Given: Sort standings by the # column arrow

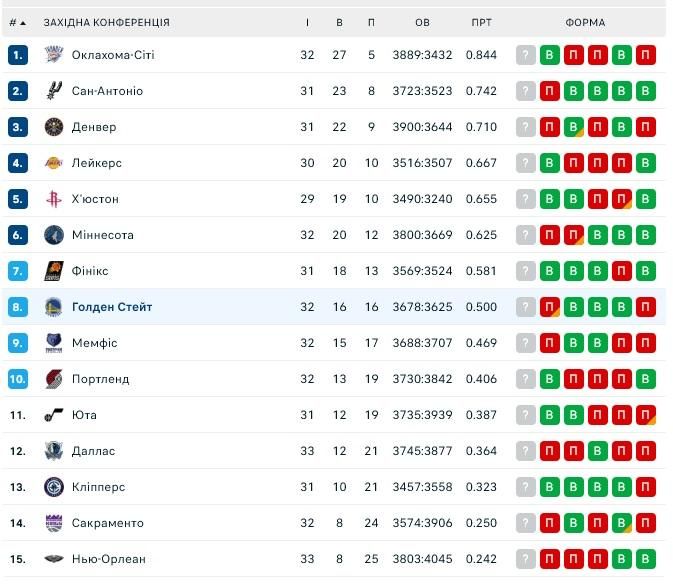Looking at the screenshot, I should pyautogui.click(x=22, y=22).
